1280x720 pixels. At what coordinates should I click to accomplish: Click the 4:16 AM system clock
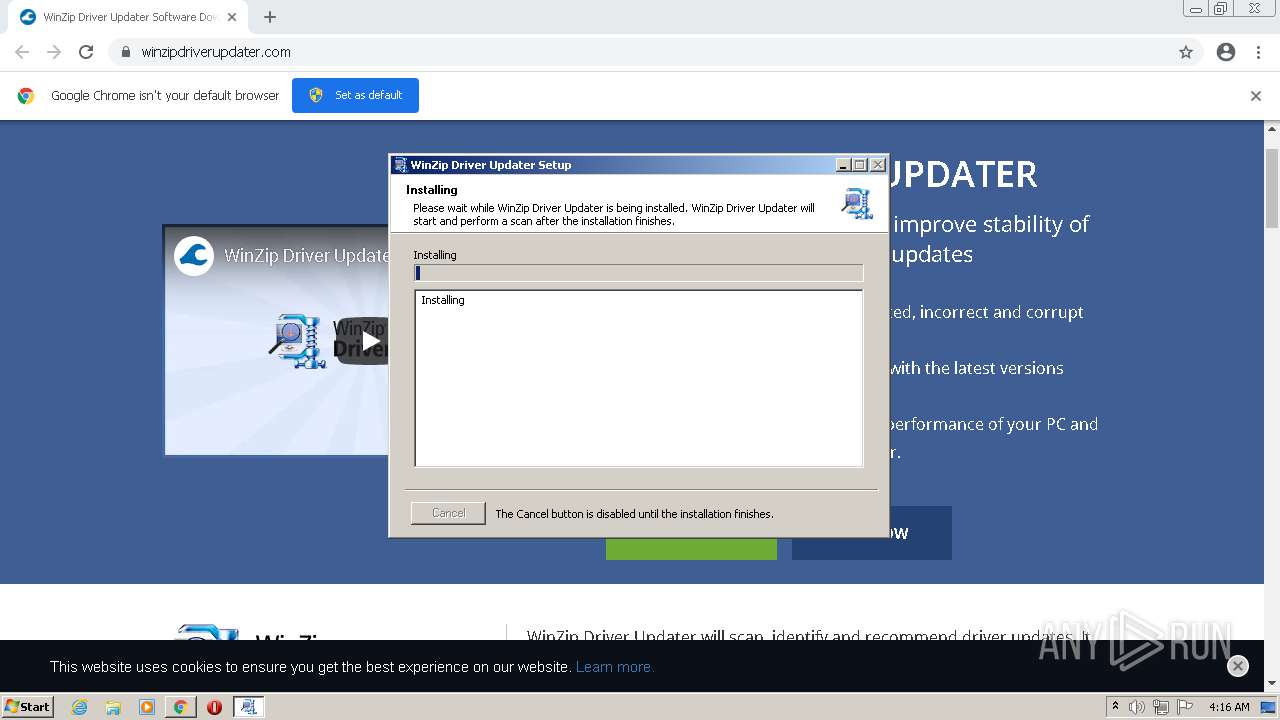pos(1229,707)
